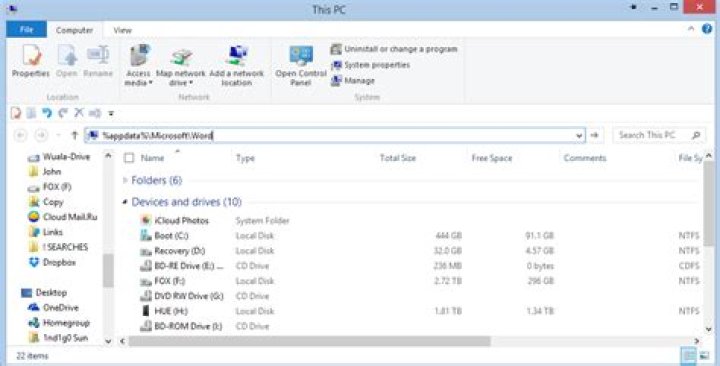Click Go arrow next to address bar
This screenshot has height=366, width=720.
tap(595, 135)
